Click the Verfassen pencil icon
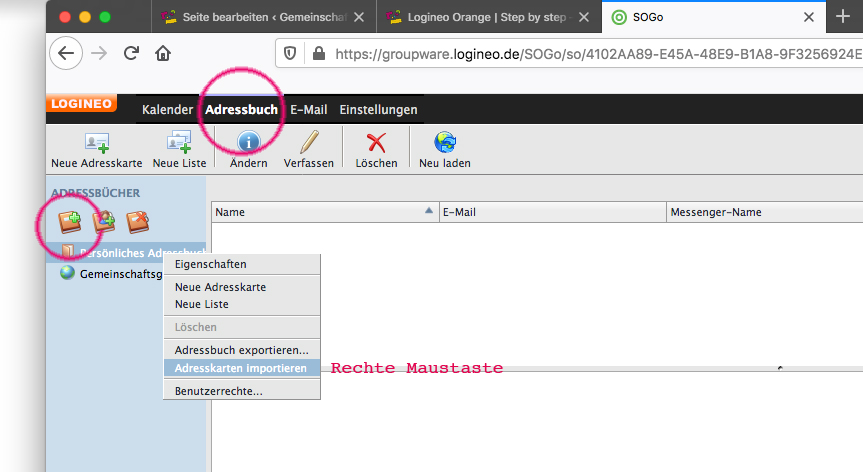The height and width of the screenshot is (472, 863). pyautogui.click(x=308, y=142)
